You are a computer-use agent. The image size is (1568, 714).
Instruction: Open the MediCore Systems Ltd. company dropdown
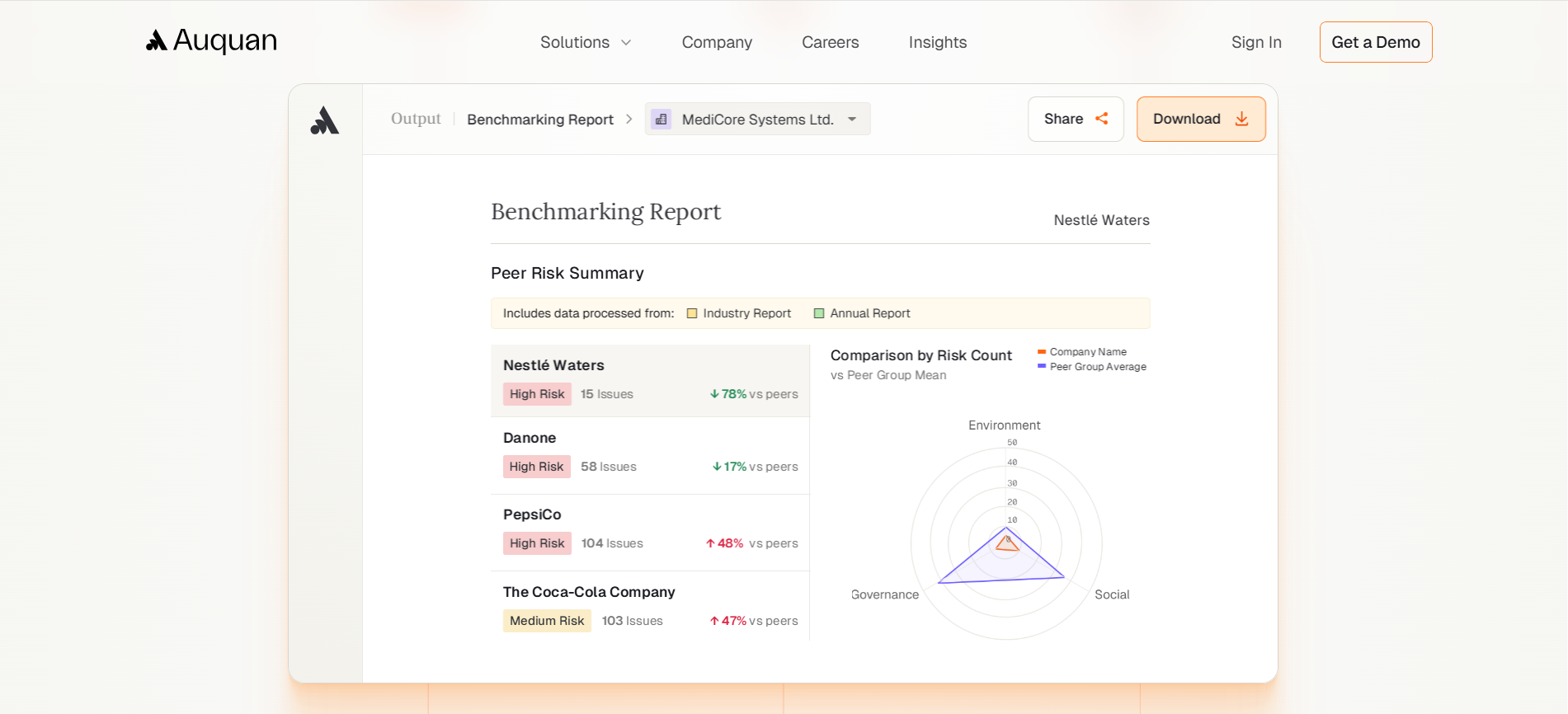pyautogui.click(x=757, y=119)
